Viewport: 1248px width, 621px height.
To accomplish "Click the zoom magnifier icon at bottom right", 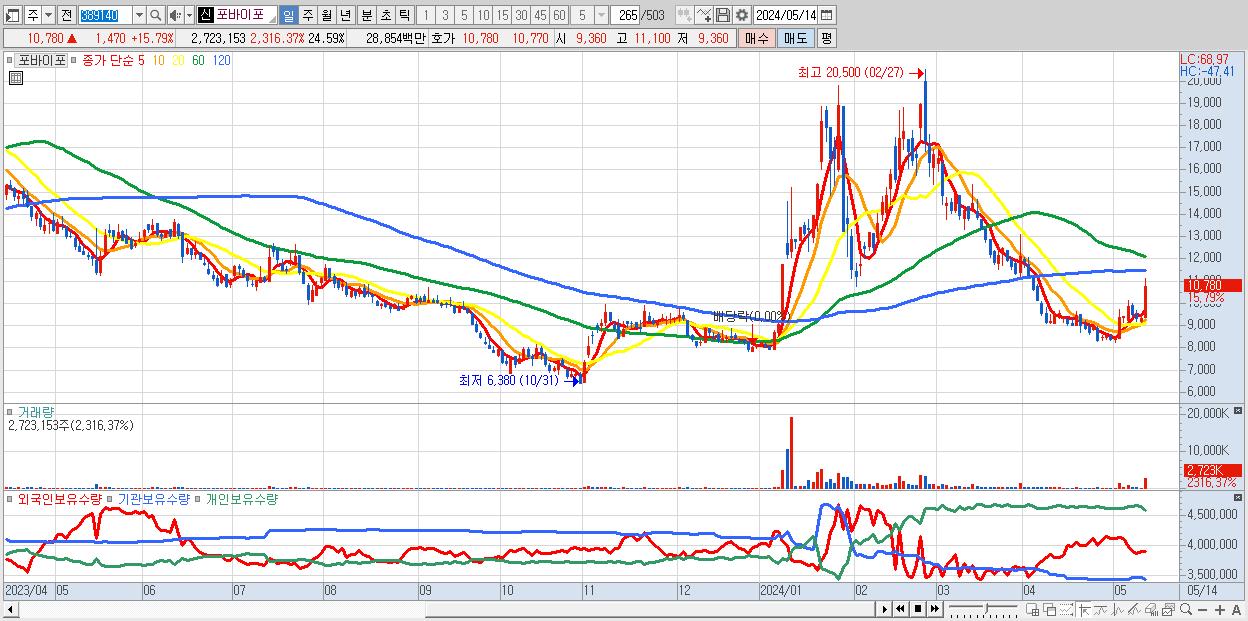I will pos(1186,609).
